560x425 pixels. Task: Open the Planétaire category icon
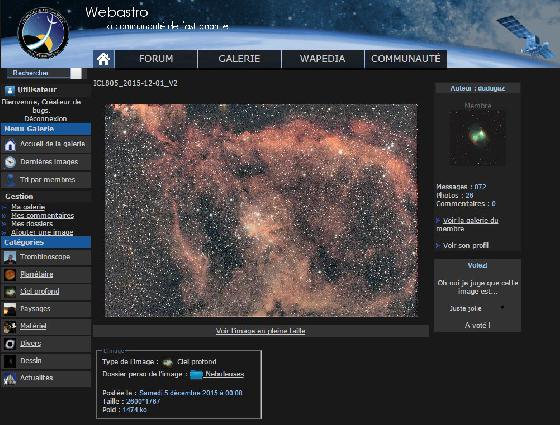point(10,274)
